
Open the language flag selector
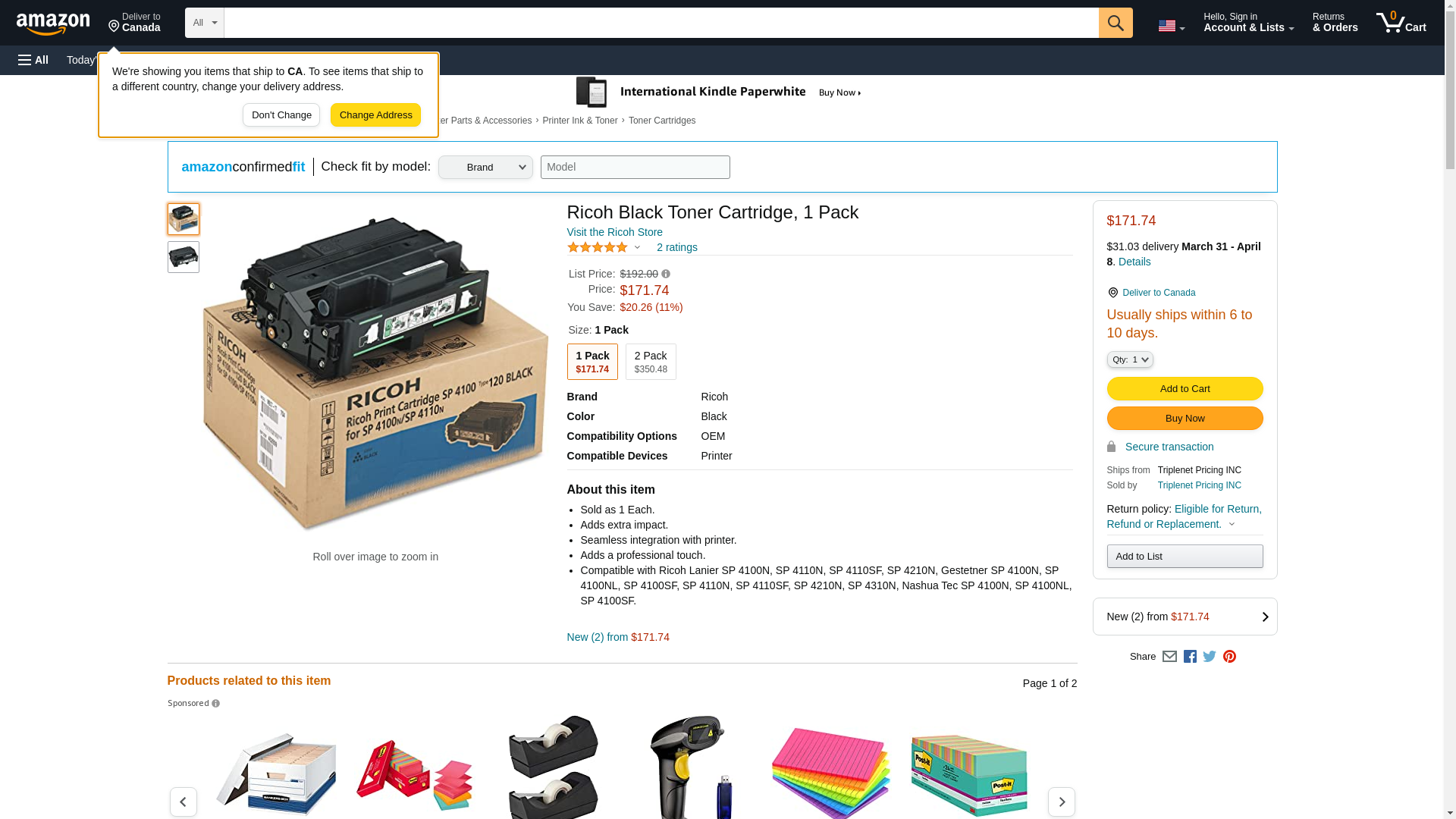(1171, 26)
